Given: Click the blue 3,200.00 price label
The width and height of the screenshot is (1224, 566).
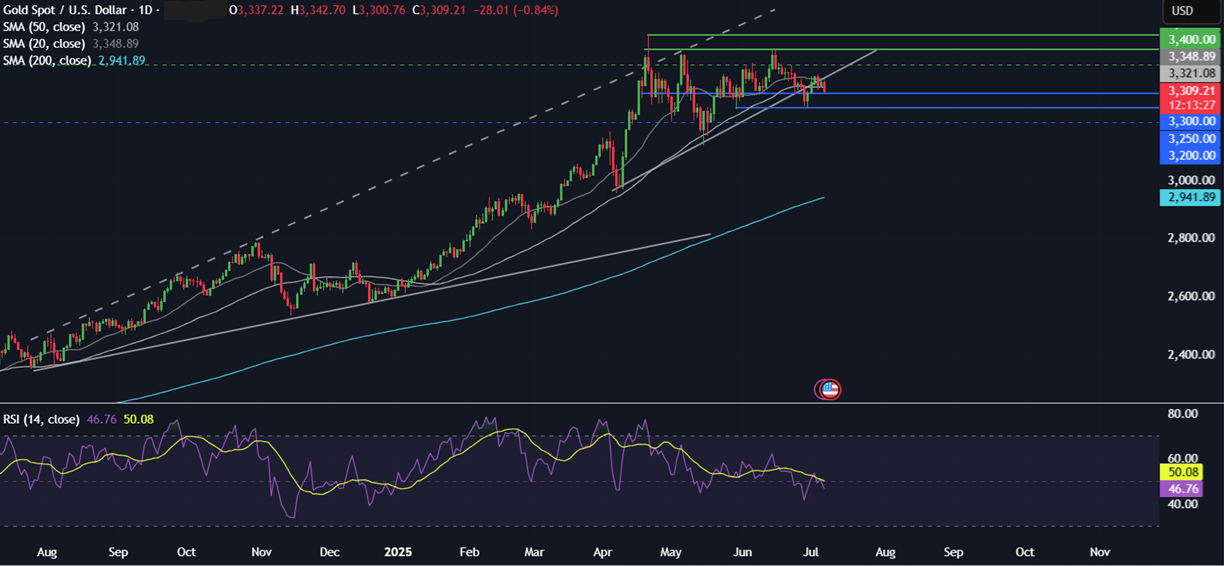Looking at the screenshot, I should [x=1188, y=155].
